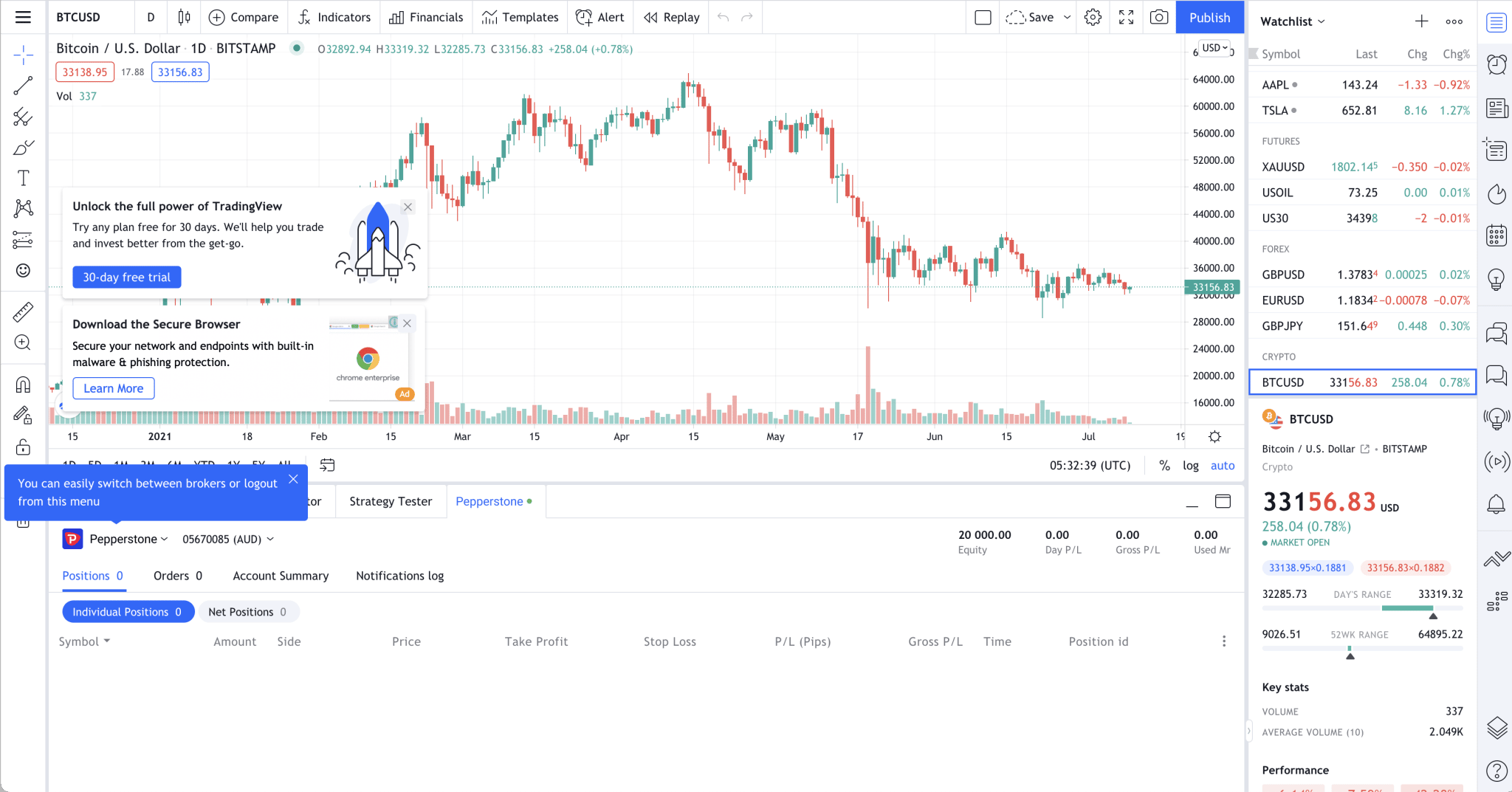Select the text annotation tool

[23, 178]
